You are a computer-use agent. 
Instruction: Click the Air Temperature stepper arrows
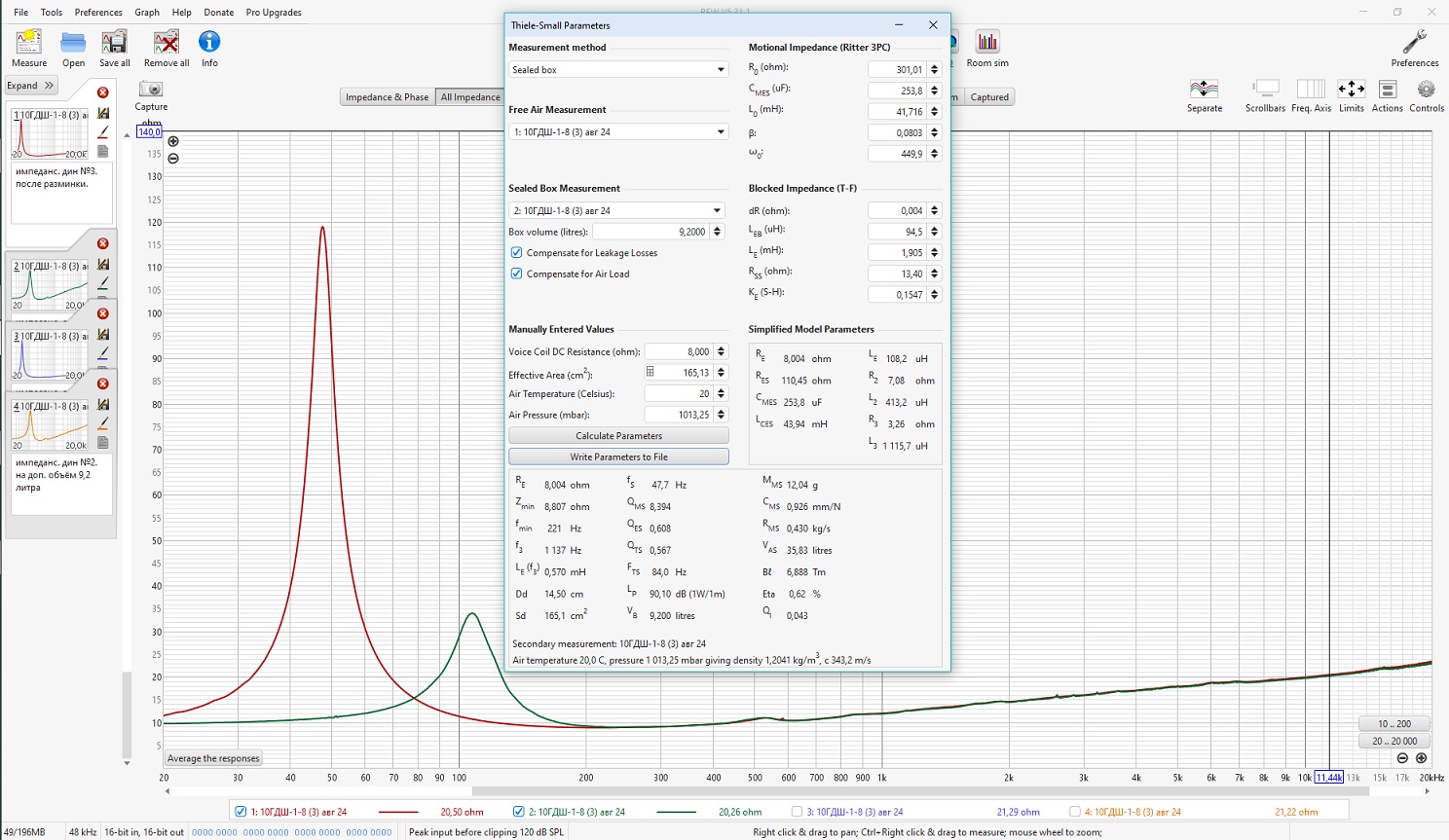tap(721, 393)
